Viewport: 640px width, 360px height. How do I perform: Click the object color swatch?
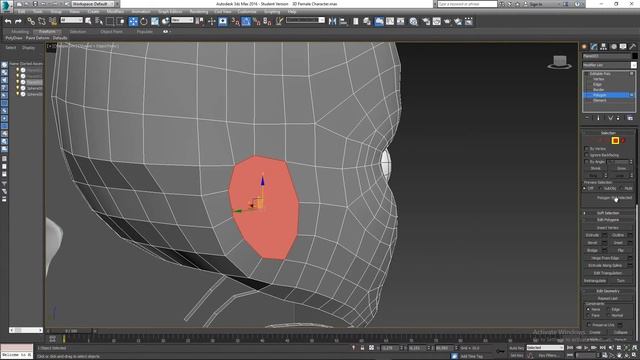coord(634,56)
